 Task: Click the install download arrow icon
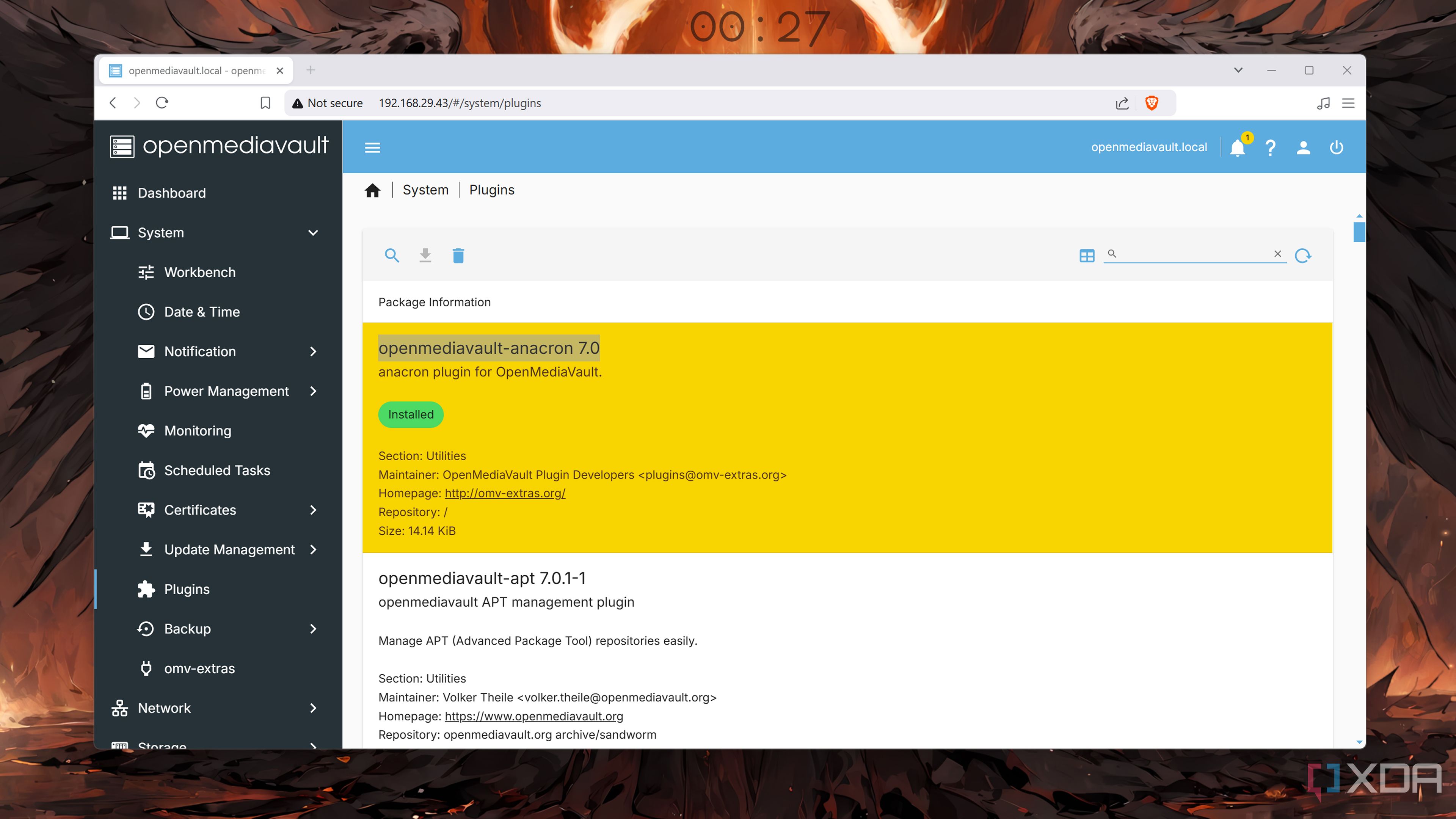click(425, 256)
